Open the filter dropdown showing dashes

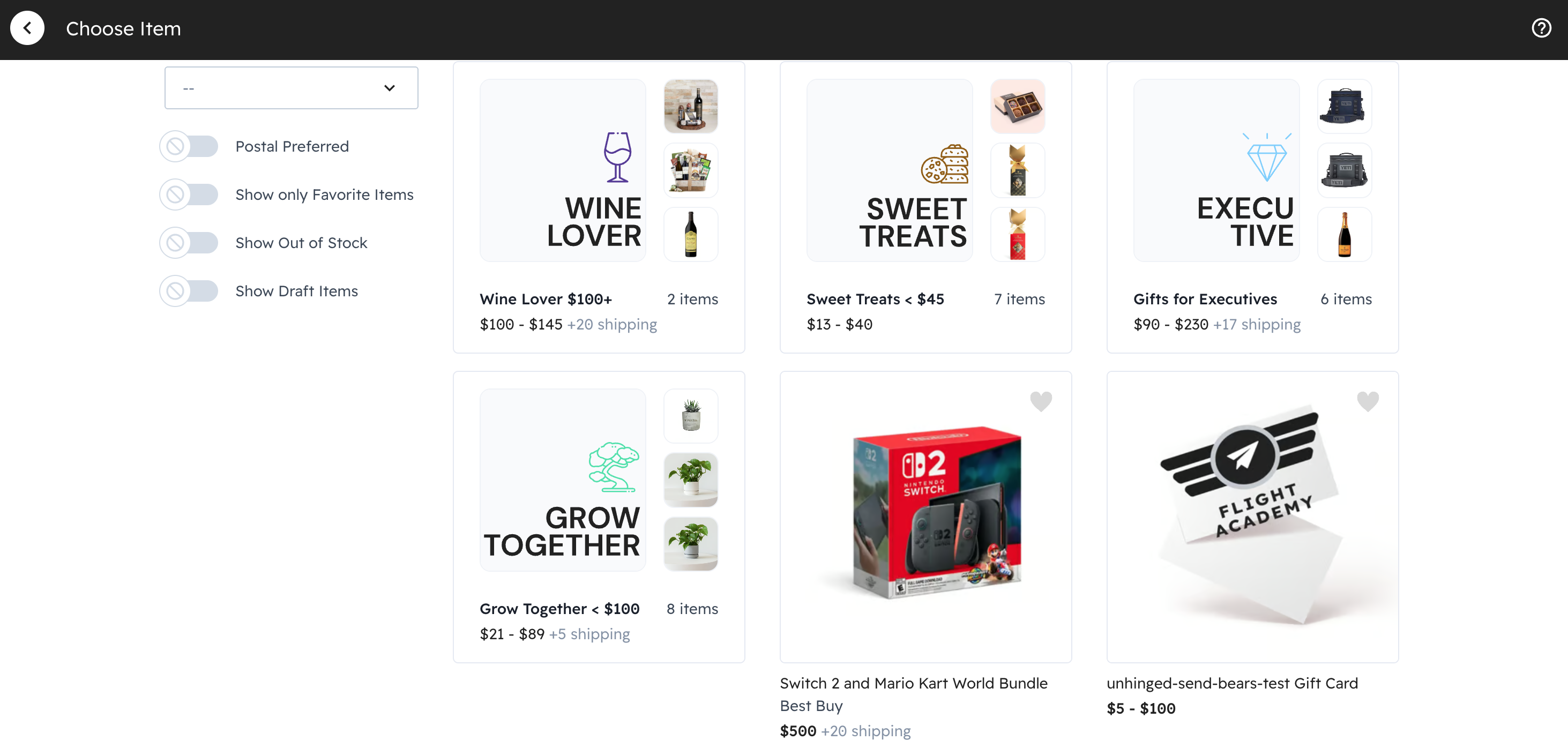click(x=291, y=88)
